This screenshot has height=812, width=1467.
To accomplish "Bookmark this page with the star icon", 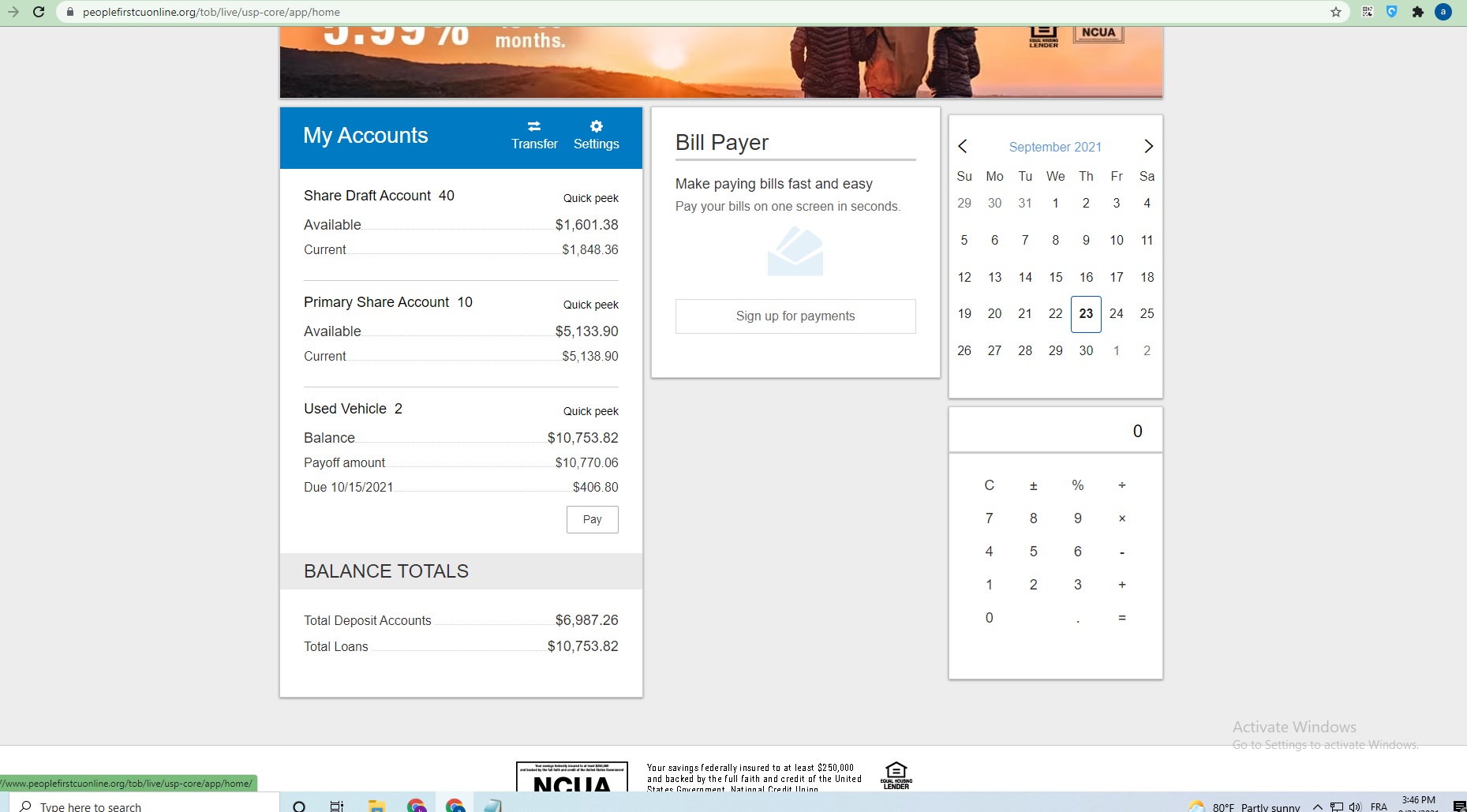I will coord(1335,12).
